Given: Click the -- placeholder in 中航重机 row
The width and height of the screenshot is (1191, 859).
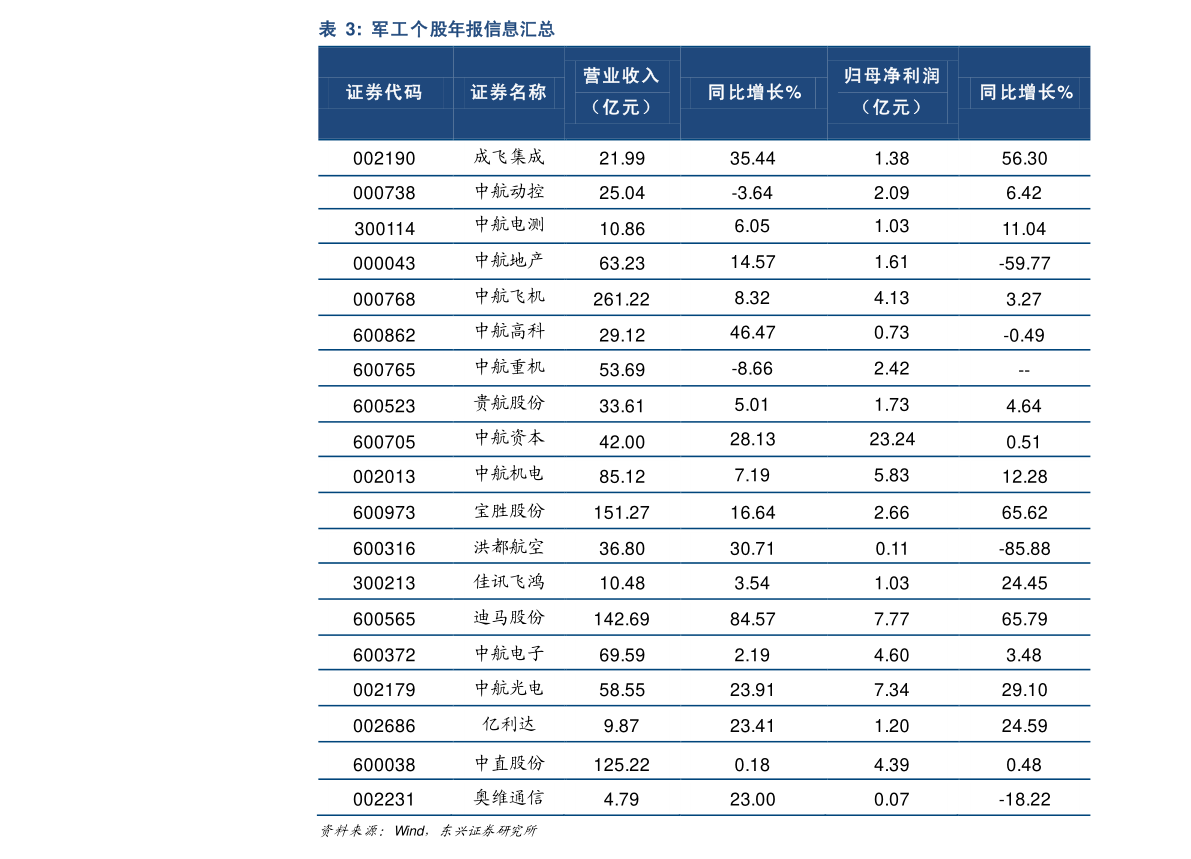Looking at the screenshot, I should 1024,371.
